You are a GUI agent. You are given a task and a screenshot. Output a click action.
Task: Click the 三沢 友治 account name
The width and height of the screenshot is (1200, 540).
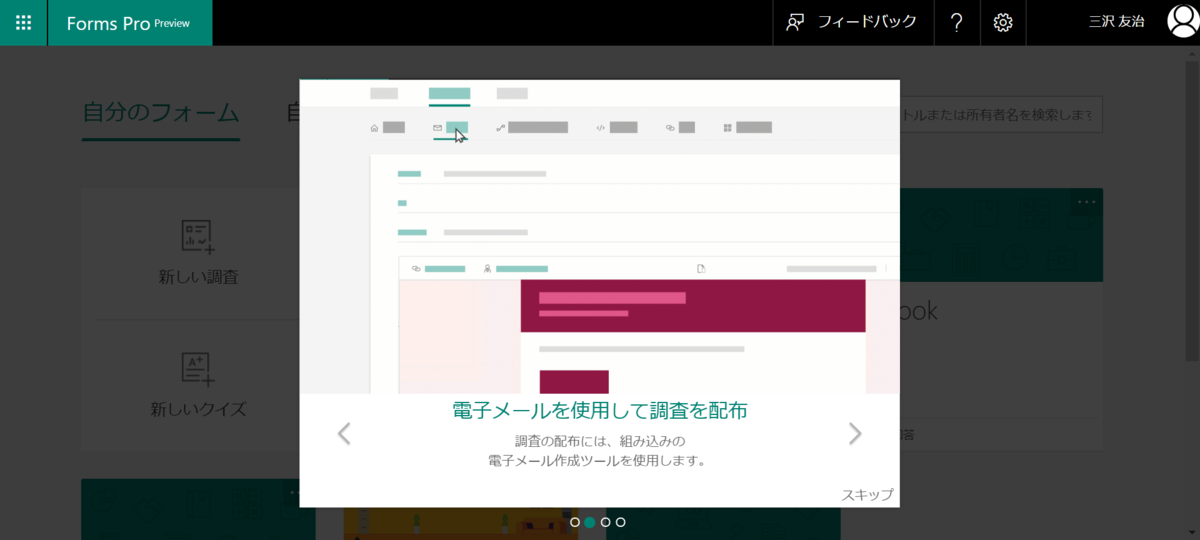(x=1116, y=22)
